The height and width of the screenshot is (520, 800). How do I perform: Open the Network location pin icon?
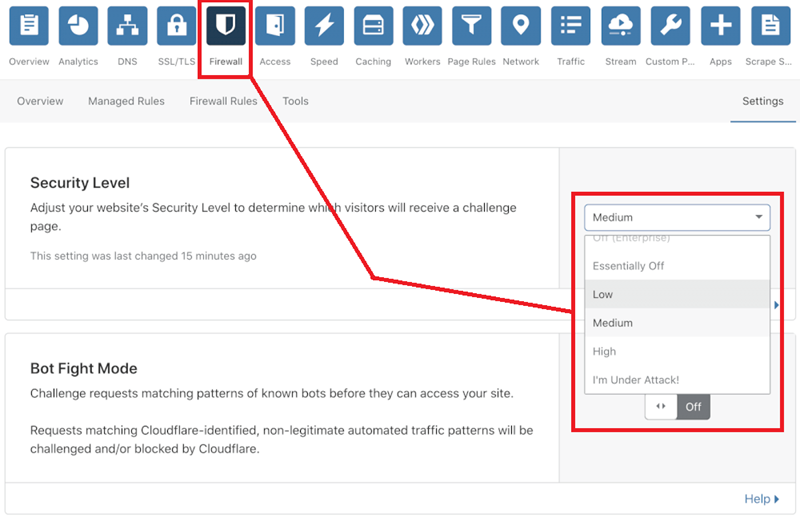(x=521, y=26)
